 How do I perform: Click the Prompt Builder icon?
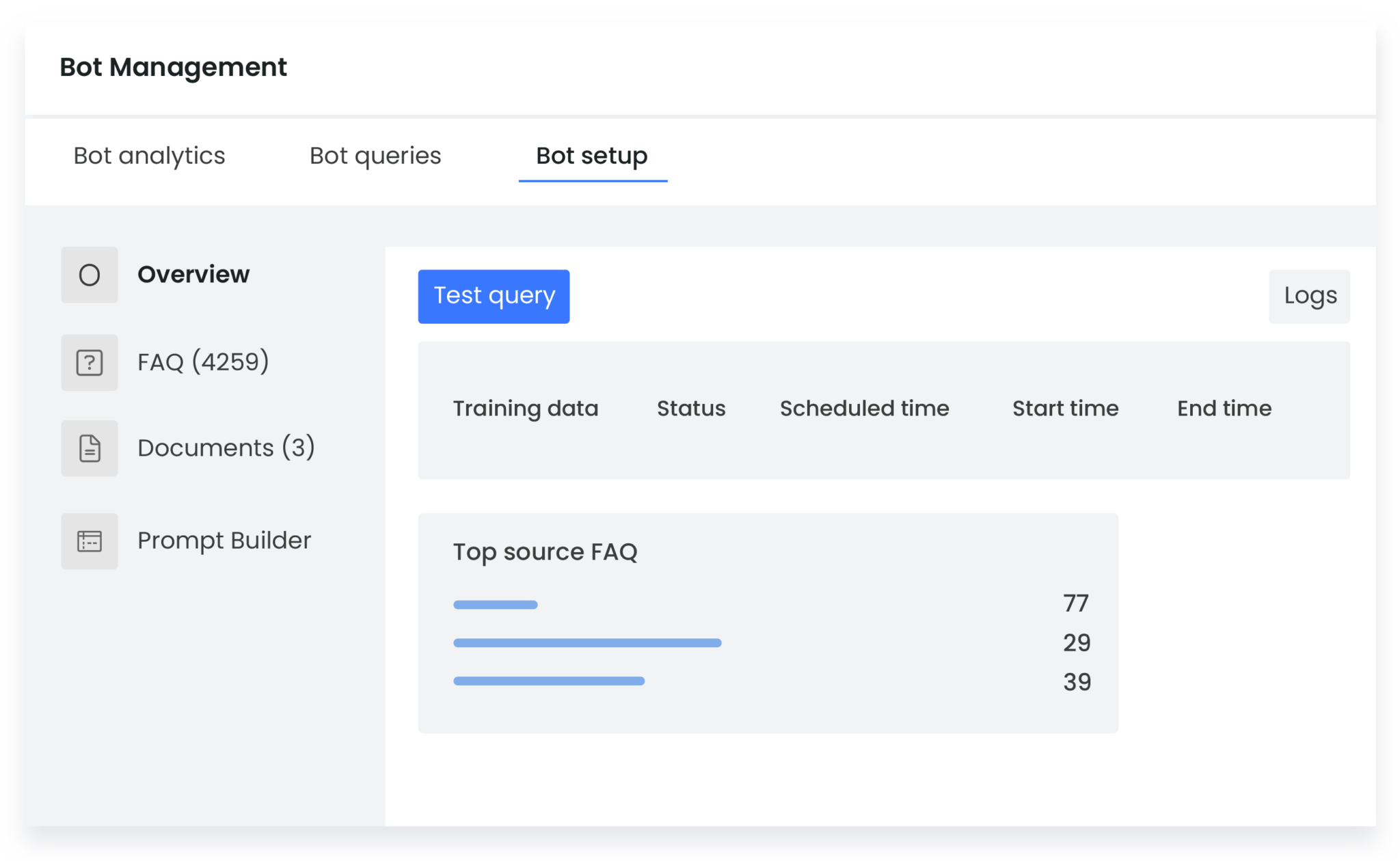90,541
